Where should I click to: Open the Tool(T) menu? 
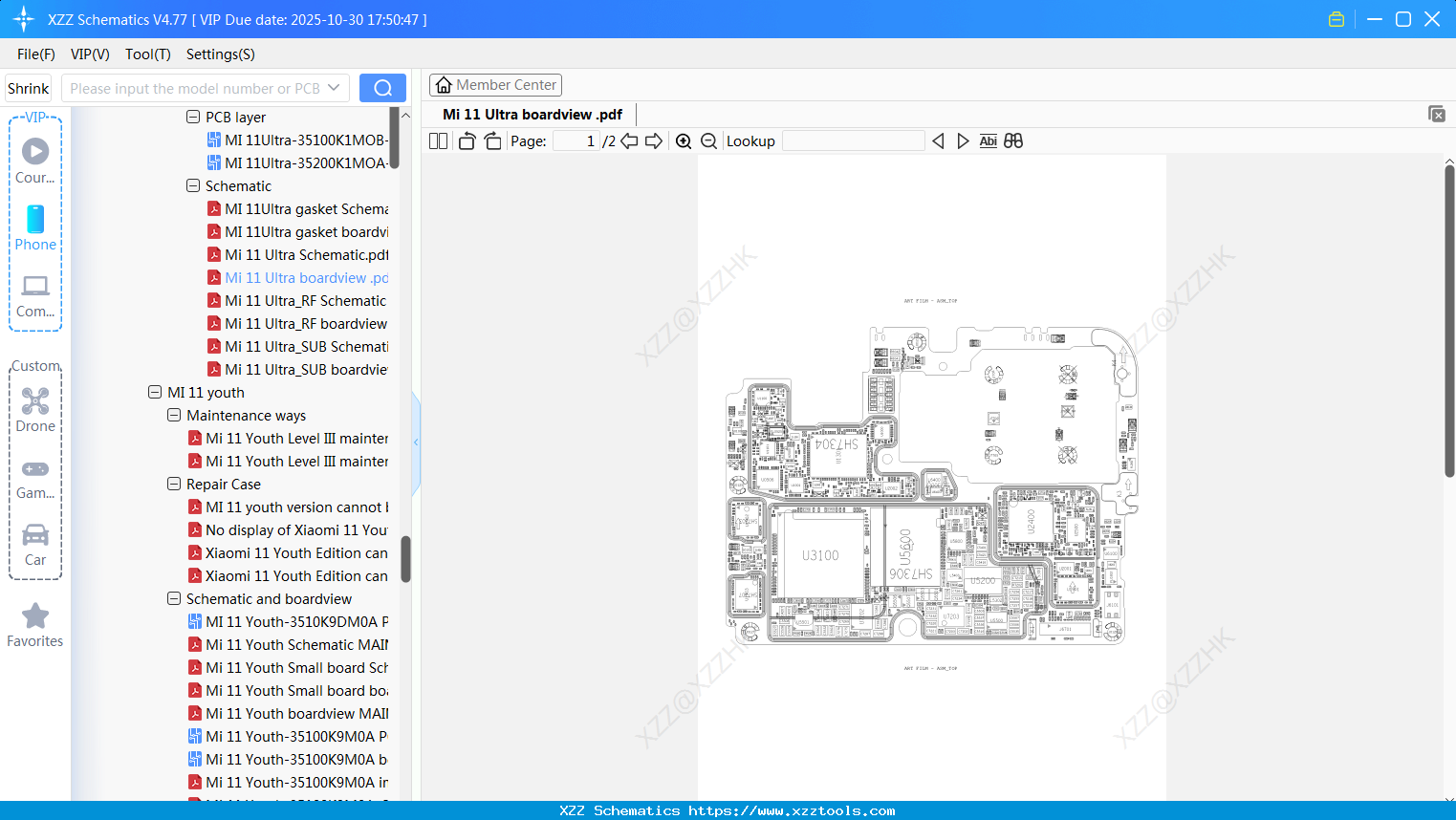(147, 54)
